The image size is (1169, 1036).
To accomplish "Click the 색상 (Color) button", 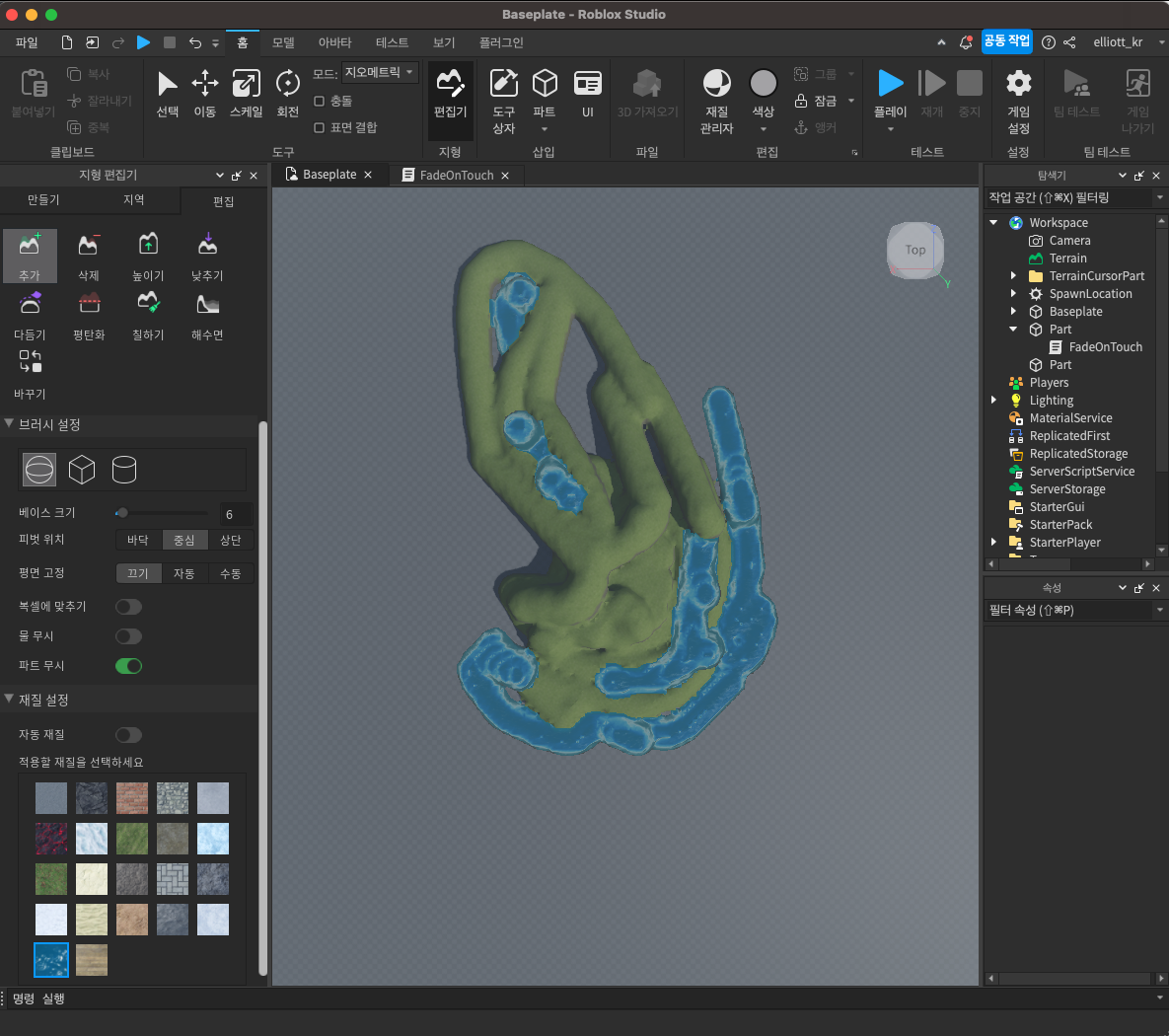I will click(x=763, y=100).
